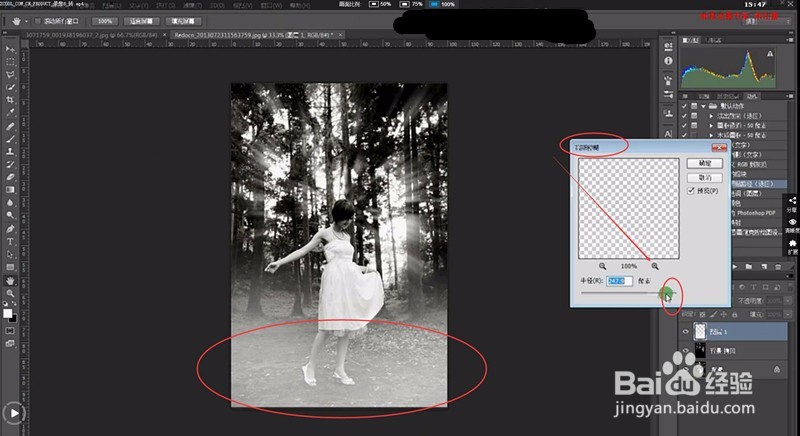Select the Pen tool
The image size is (800, 436).
(10, 228)
